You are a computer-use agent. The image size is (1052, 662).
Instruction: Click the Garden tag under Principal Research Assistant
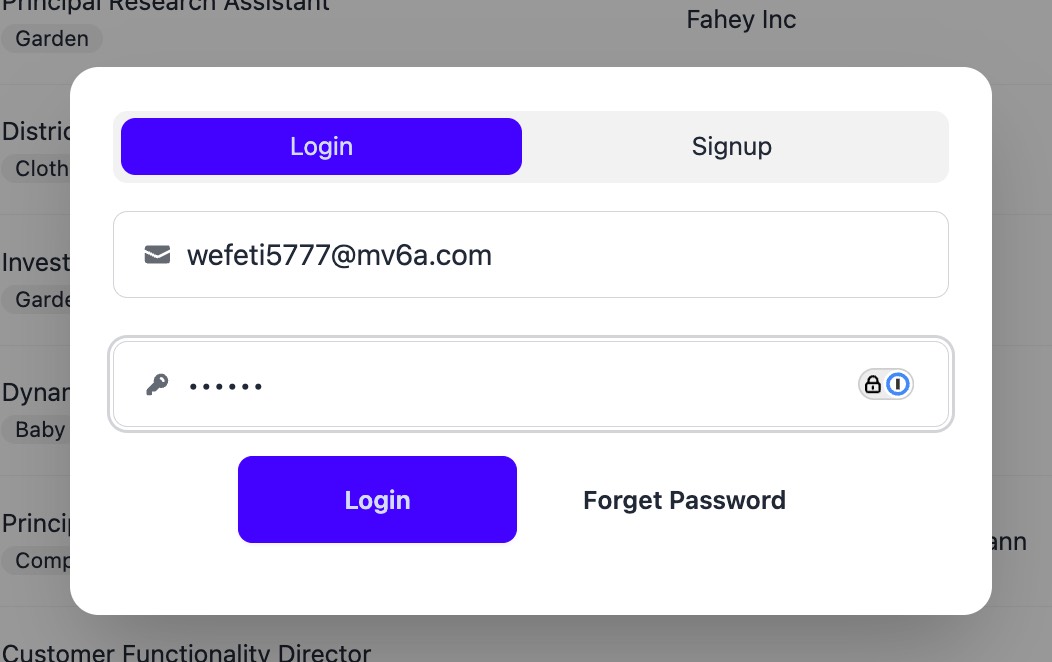[52, 39]
